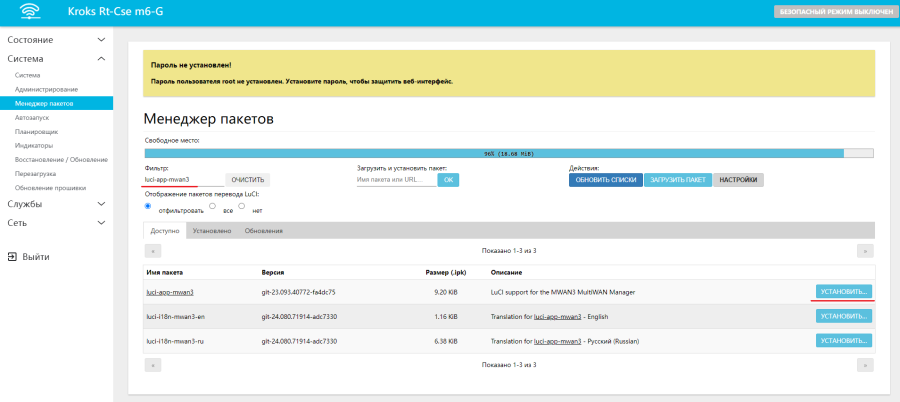Screen dimensions: 900x402
Task: Go to next page using top » button
Action: [865, 251]
